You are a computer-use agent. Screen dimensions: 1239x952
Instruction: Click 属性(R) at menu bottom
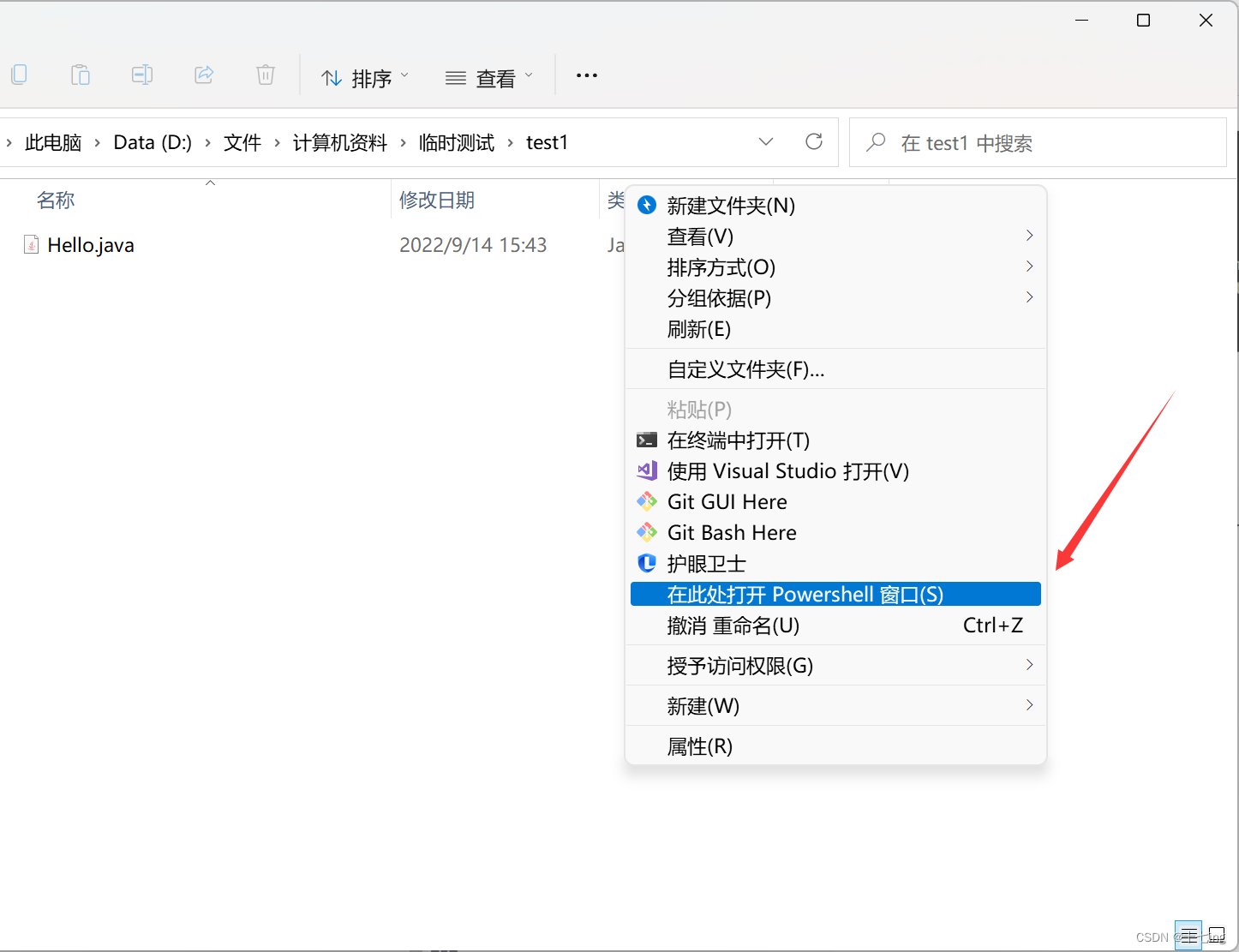(699, 745)
